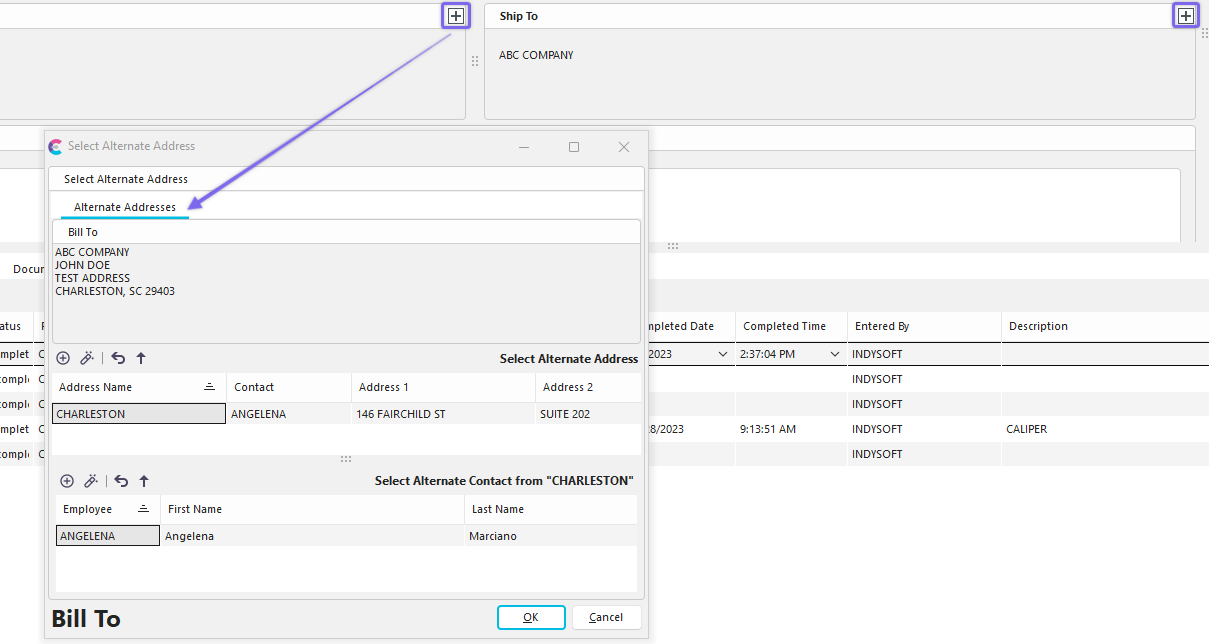The height and width of the screenshot is (644, 1209).
Task: Open the Completed Time dropdown arrow
Action: point(834,354)
